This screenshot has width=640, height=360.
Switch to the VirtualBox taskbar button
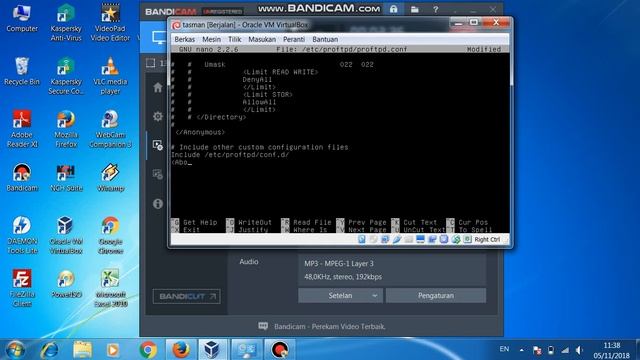click(x=213, y=350)
